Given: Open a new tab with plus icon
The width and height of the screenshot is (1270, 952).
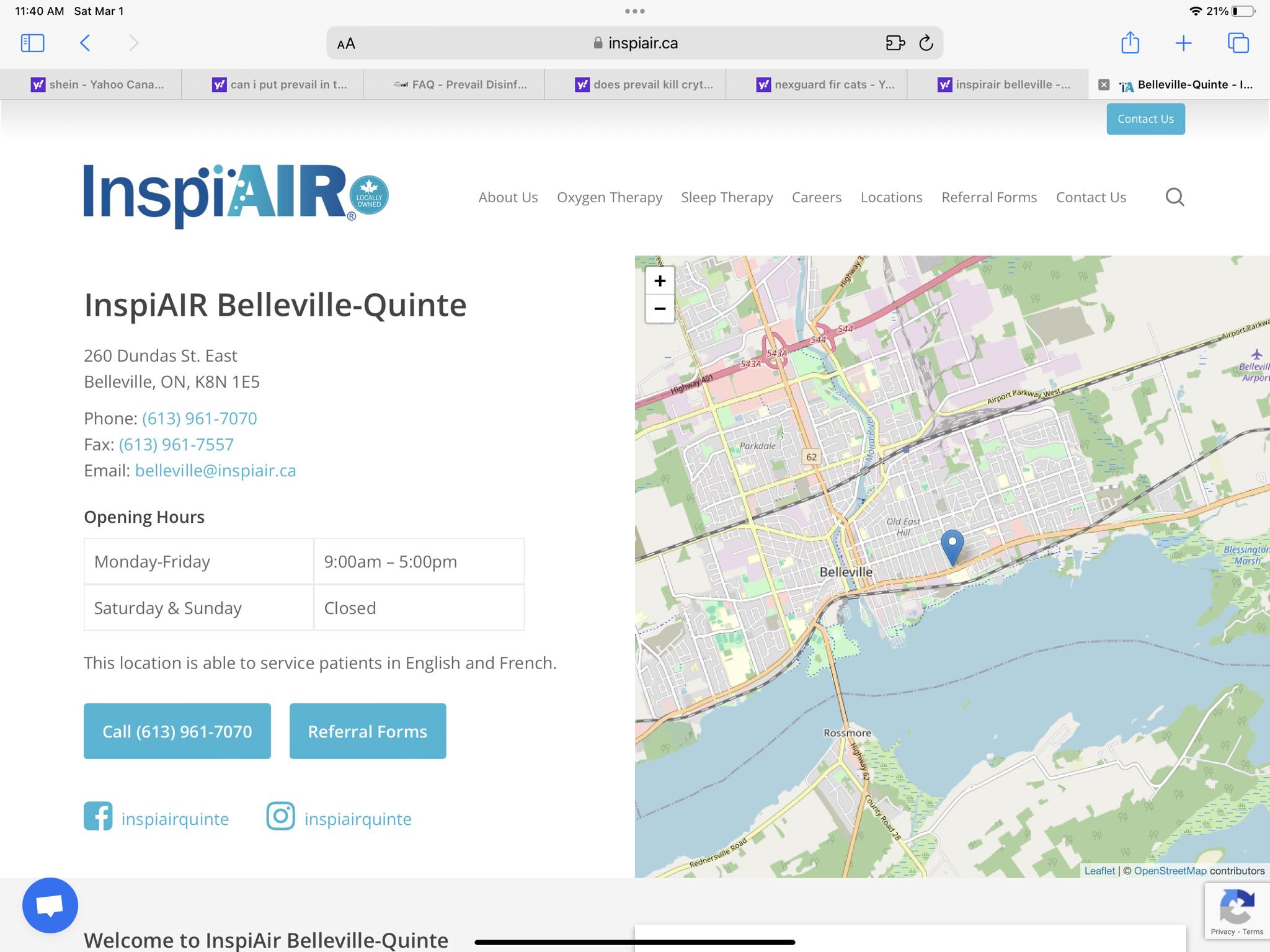Looking at the screenshot, I should click(1183, 43).
